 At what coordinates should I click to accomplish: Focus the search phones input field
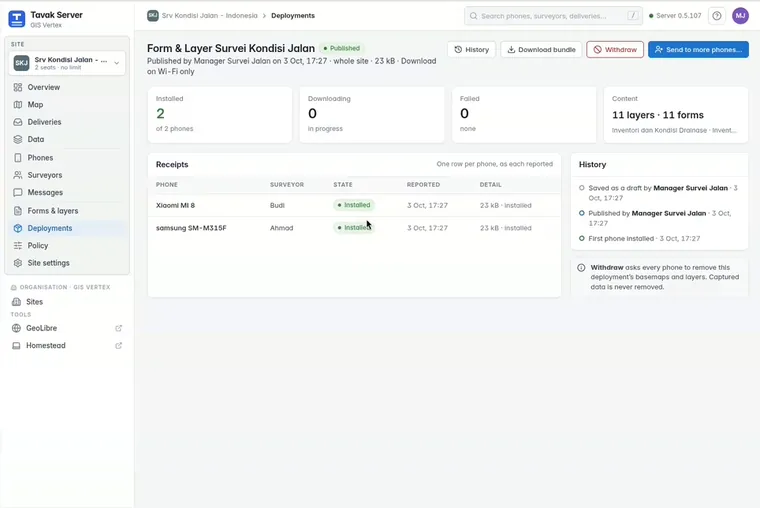click(x=553, y=16)
